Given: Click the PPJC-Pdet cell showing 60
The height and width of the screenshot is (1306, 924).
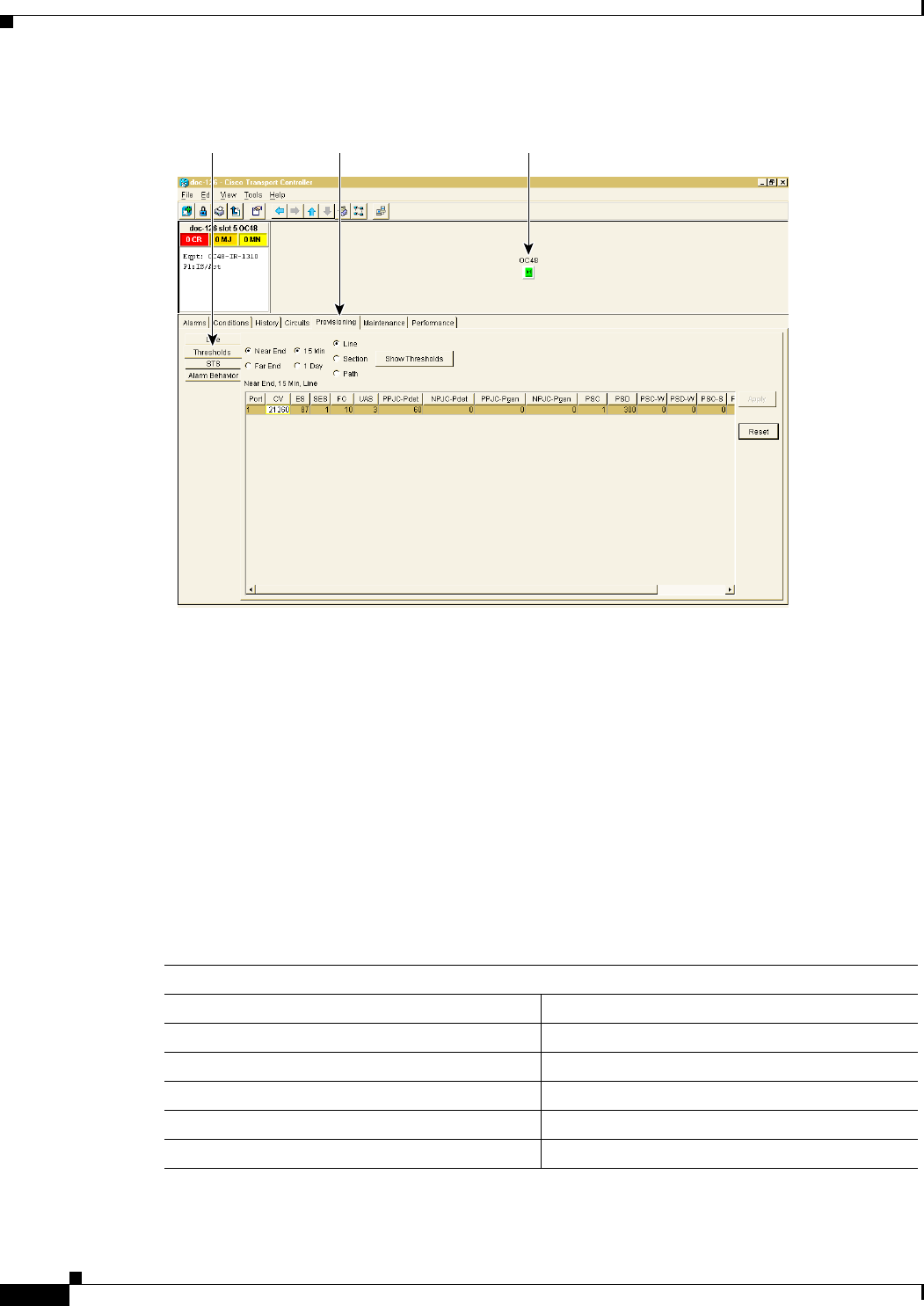Looking at the screenshot, I should click(x=401, y=410).
